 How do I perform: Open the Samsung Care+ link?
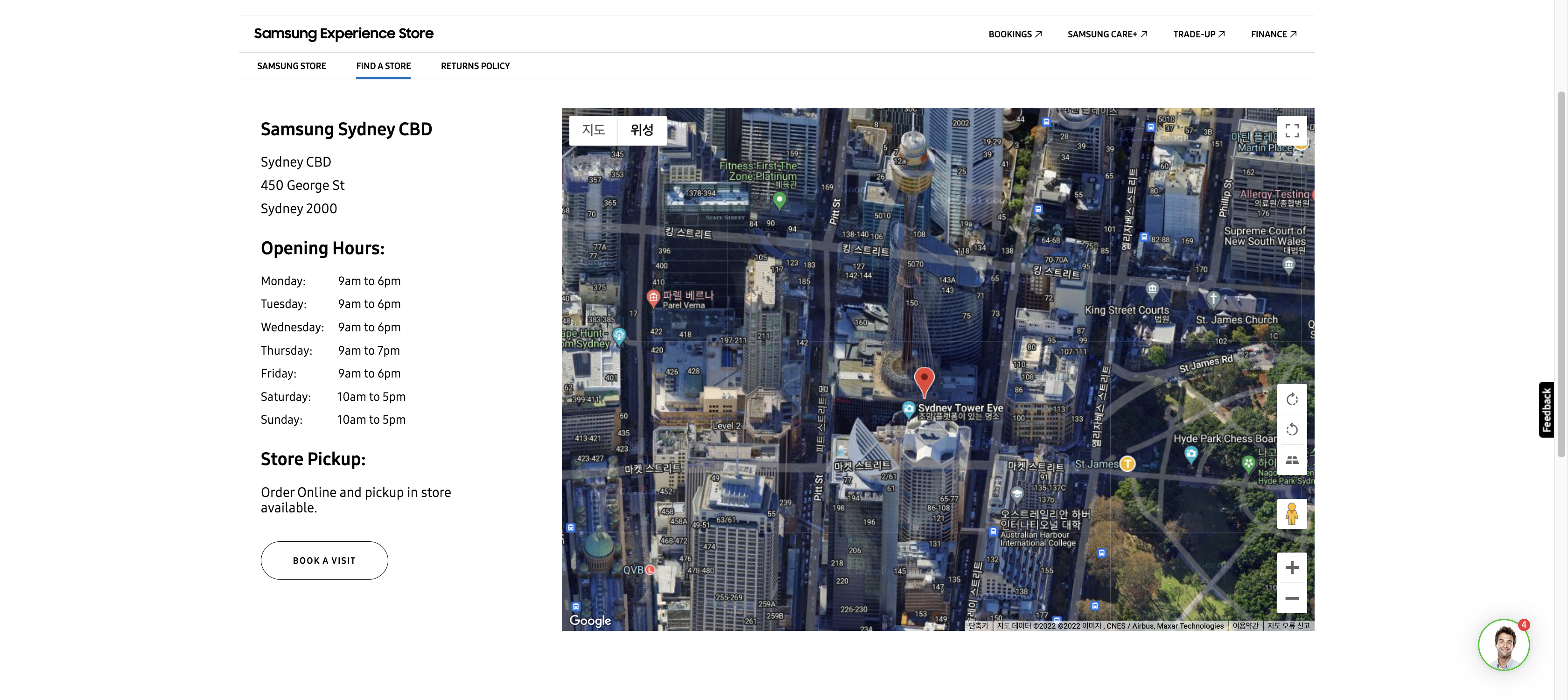[1107, 34]
